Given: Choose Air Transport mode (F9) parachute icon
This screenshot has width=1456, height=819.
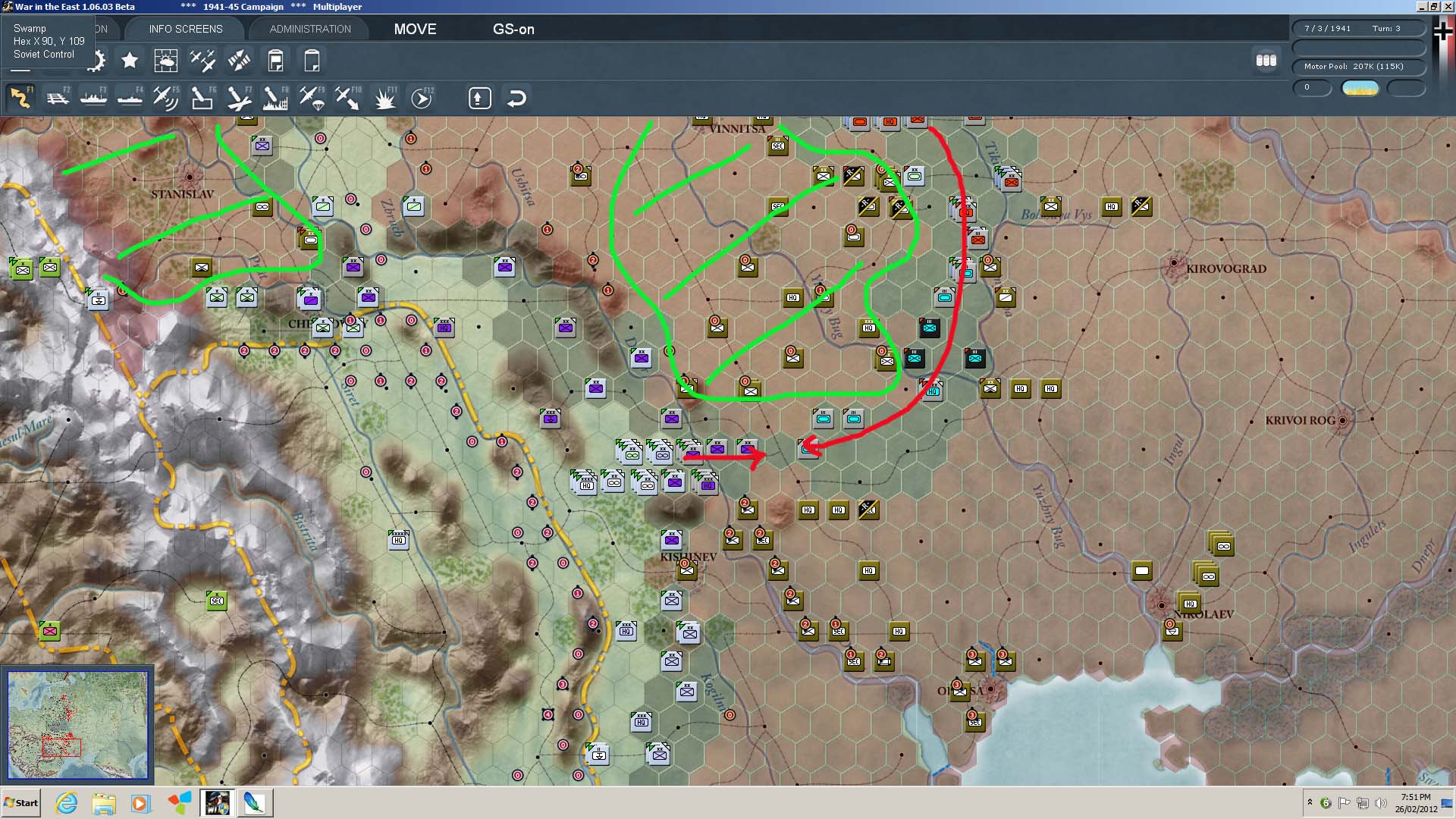Looking at the screenshot, I should point(312,98).
